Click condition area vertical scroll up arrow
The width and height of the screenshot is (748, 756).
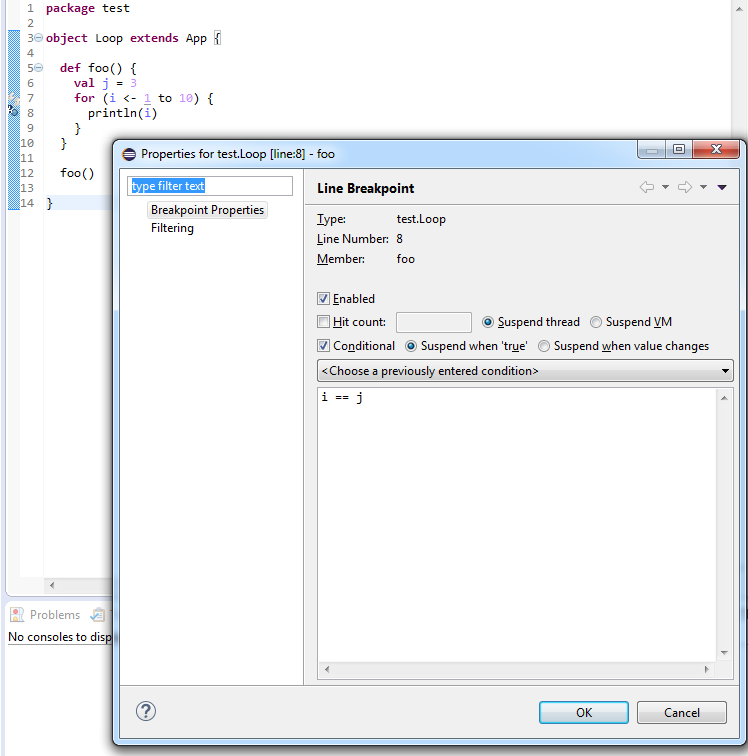pyautogui.click(x=724, y=398)
